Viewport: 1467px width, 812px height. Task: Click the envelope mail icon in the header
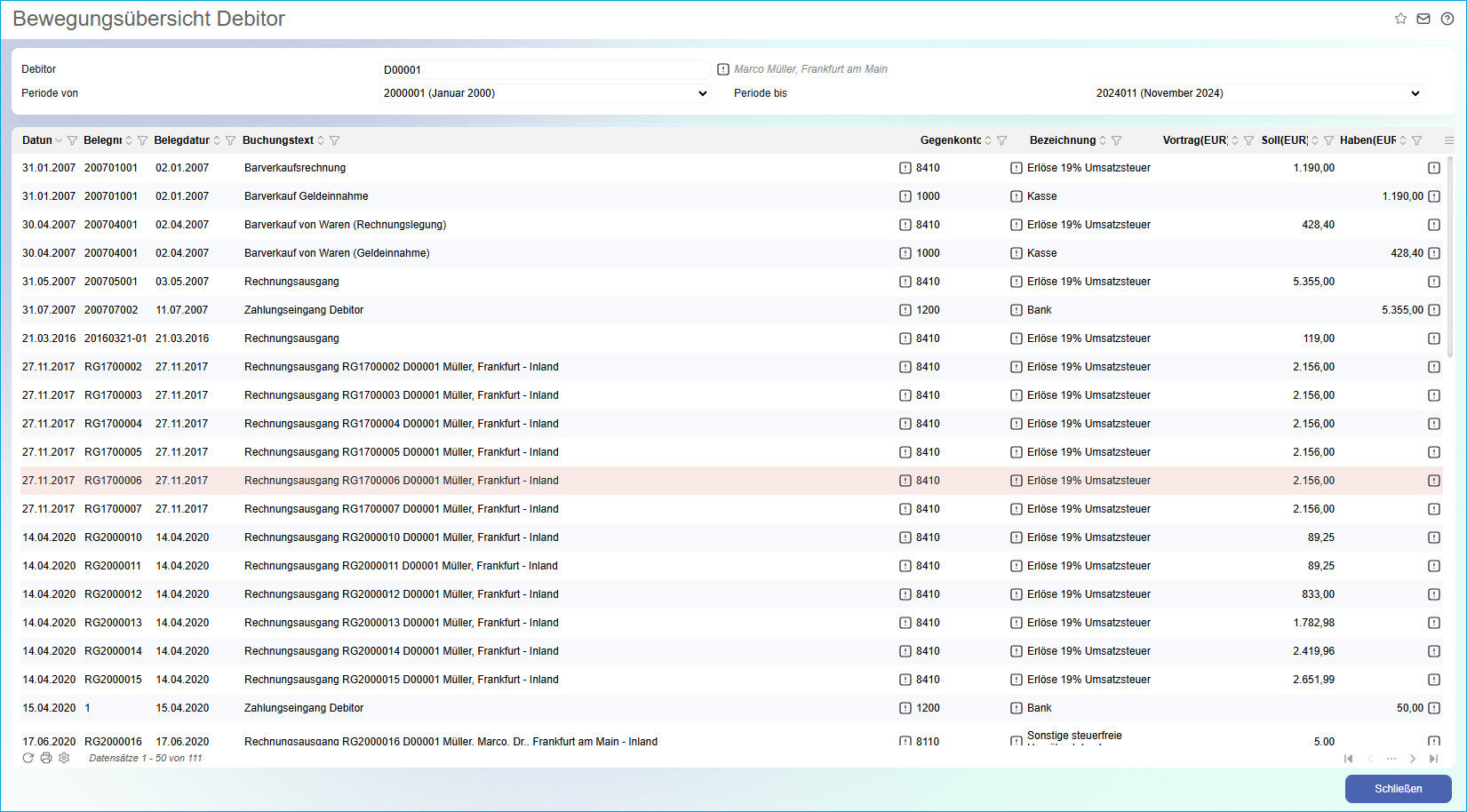pos(1423,19)
